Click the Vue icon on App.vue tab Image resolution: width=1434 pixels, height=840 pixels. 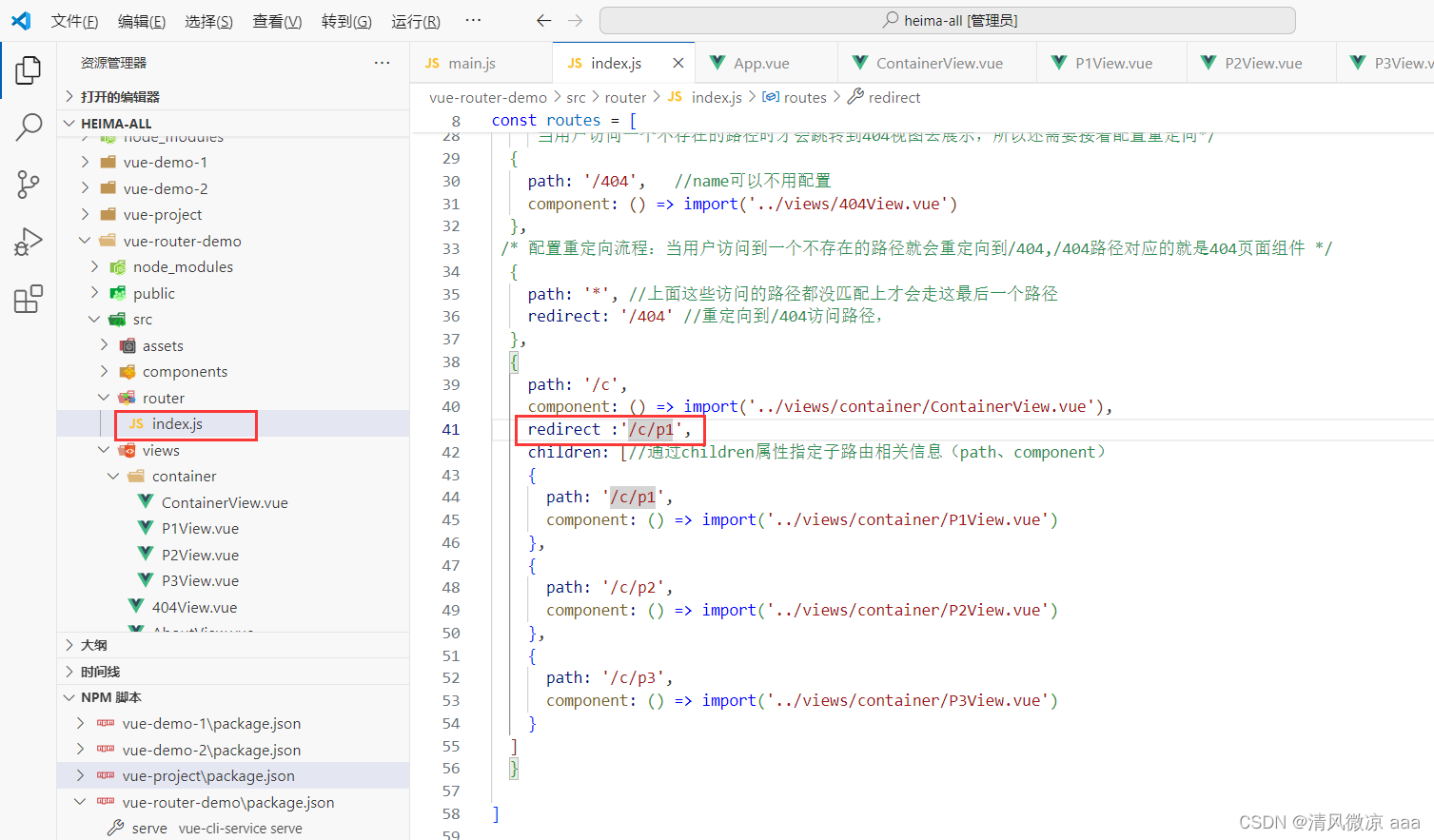717,63
